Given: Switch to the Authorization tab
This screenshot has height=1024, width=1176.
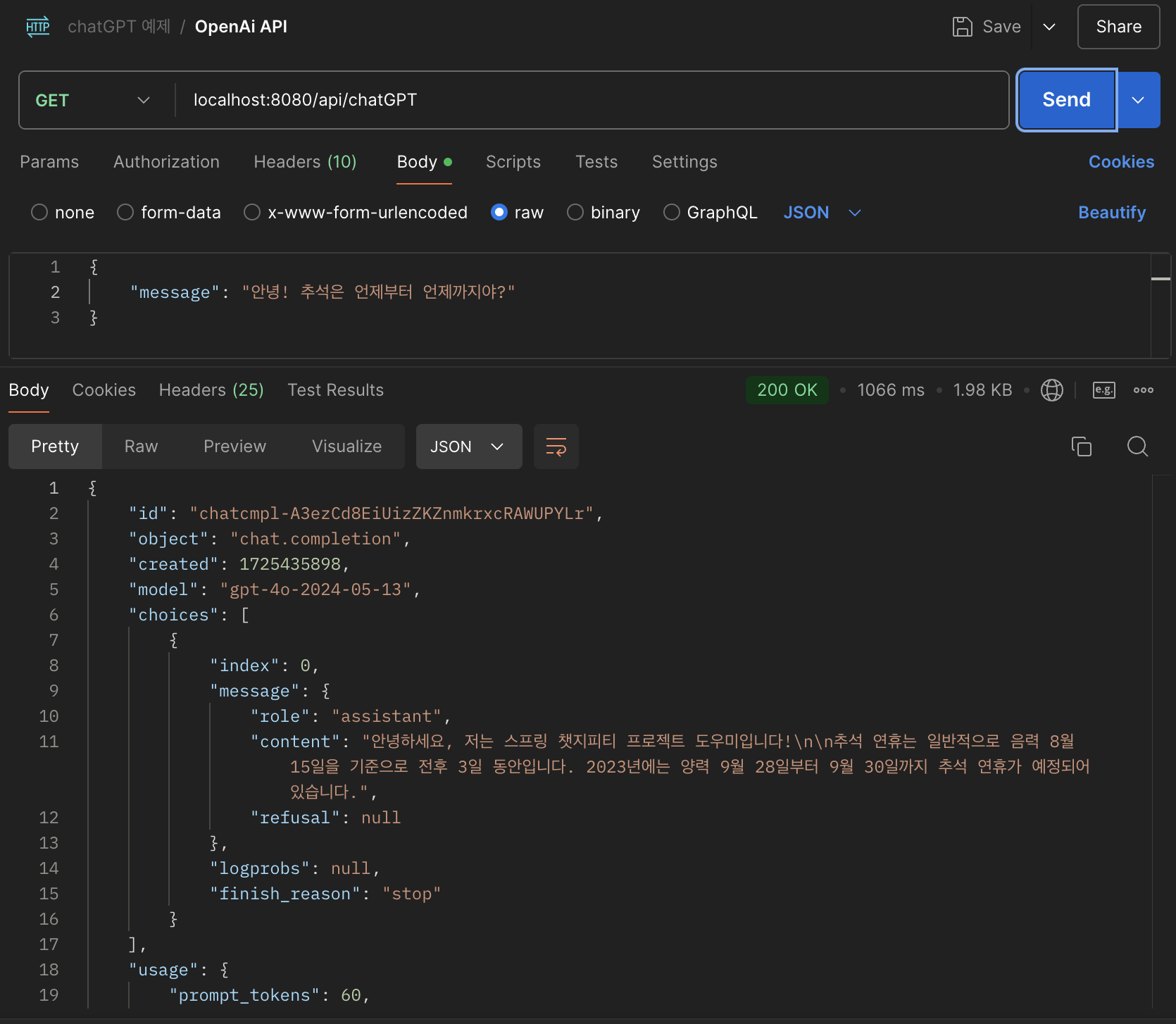Looking at the screenshot, I should point(167,162).
